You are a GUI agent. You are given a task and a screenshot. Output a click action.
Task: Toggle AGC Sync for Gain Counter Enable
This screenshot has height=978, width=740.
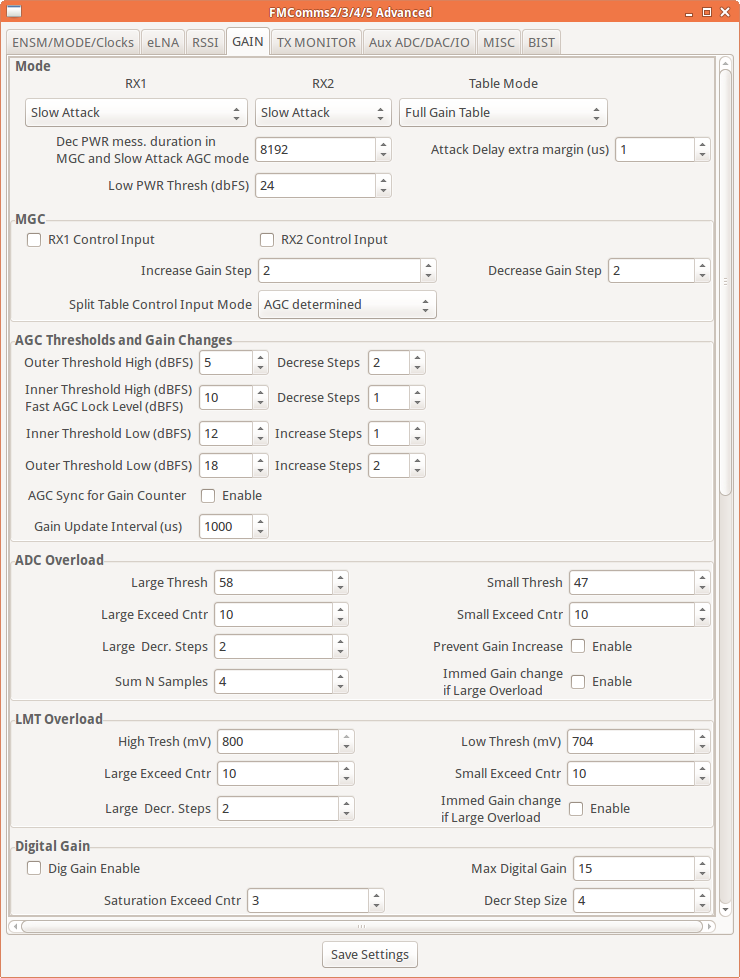click(x=208, y=496)
